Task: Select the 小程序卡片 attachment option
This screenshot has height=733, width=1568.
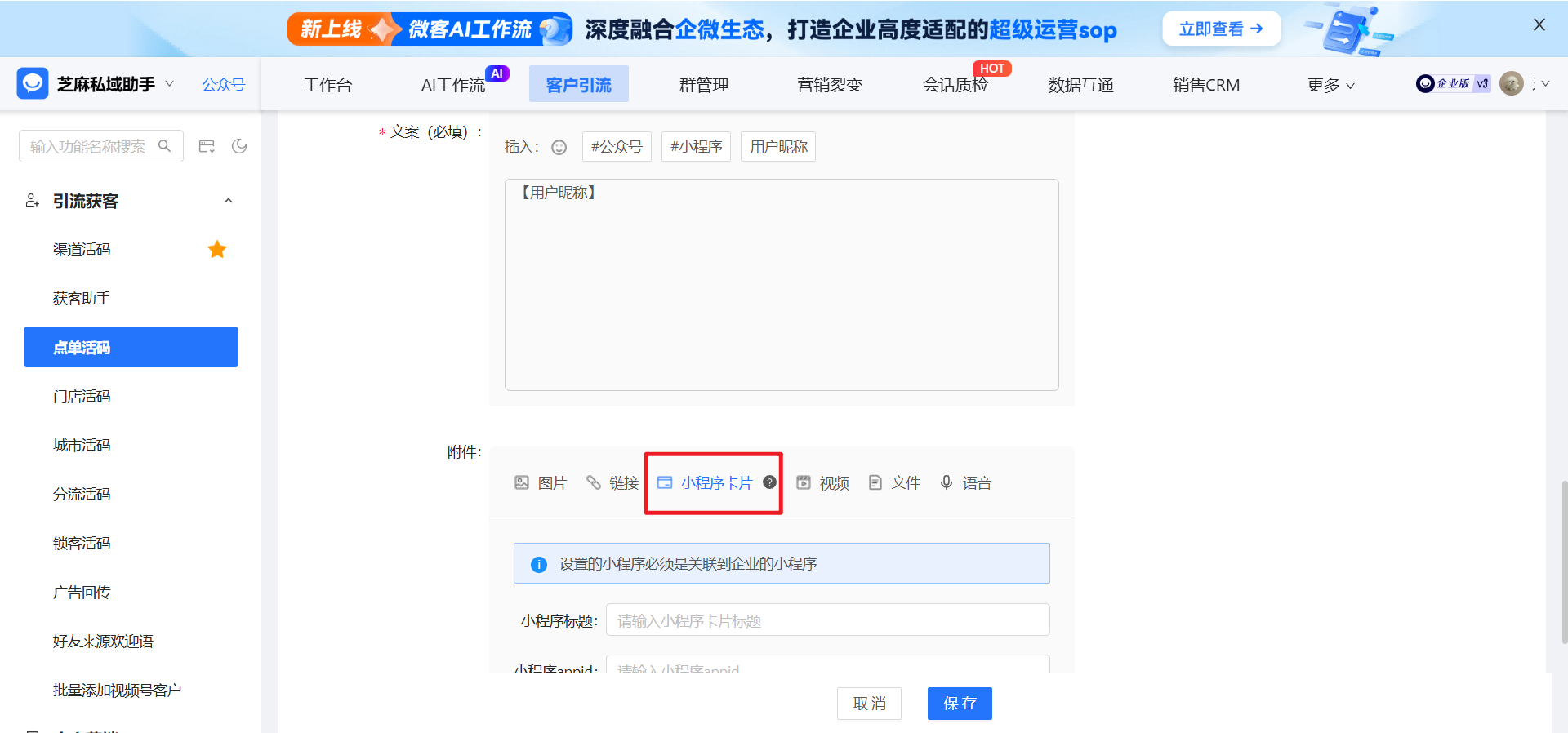Action: [705, 483]
